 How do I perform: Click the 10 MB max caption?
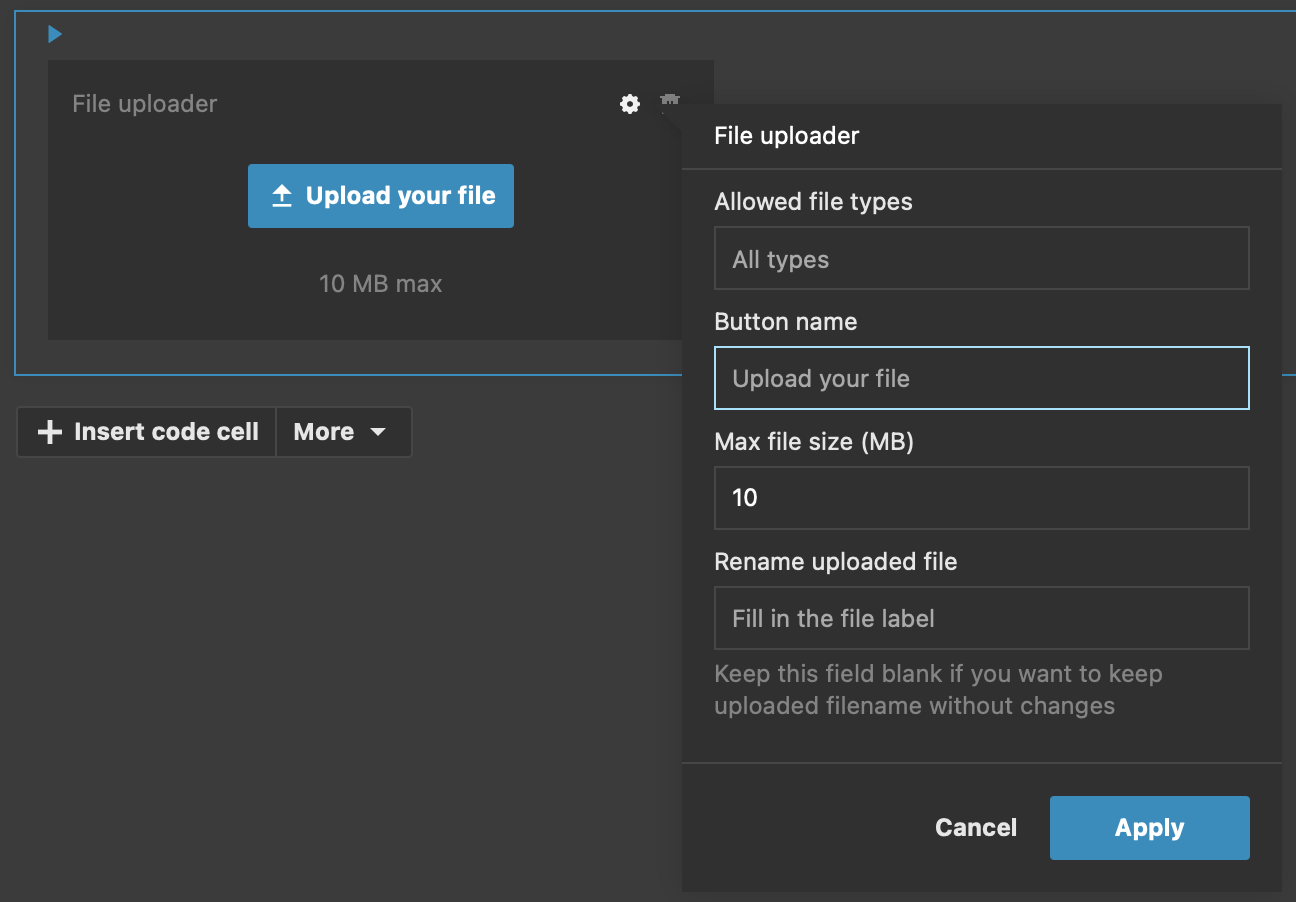pyautogui.click(x=380, y=283)
